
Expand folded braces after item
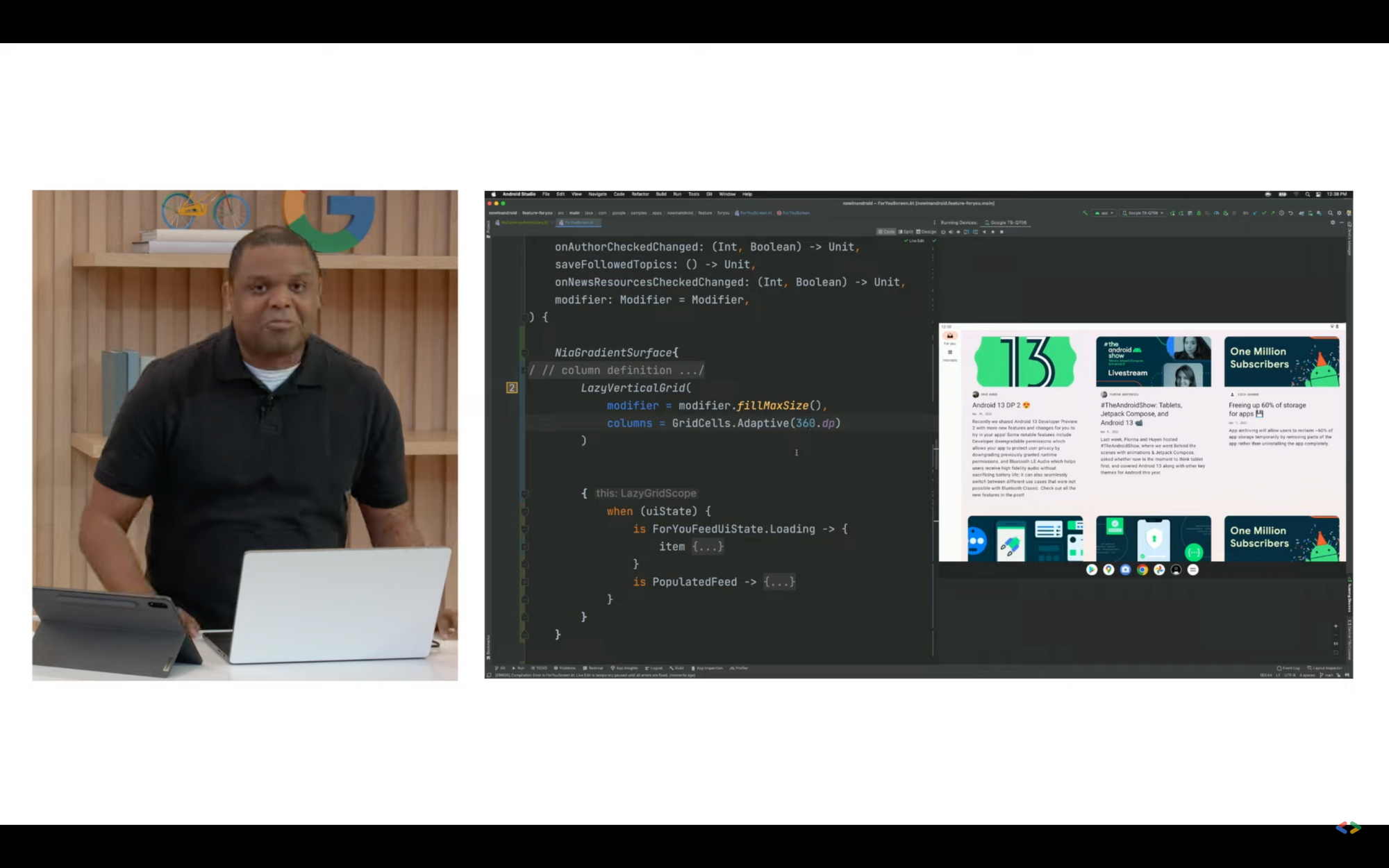tap(708, 546)
